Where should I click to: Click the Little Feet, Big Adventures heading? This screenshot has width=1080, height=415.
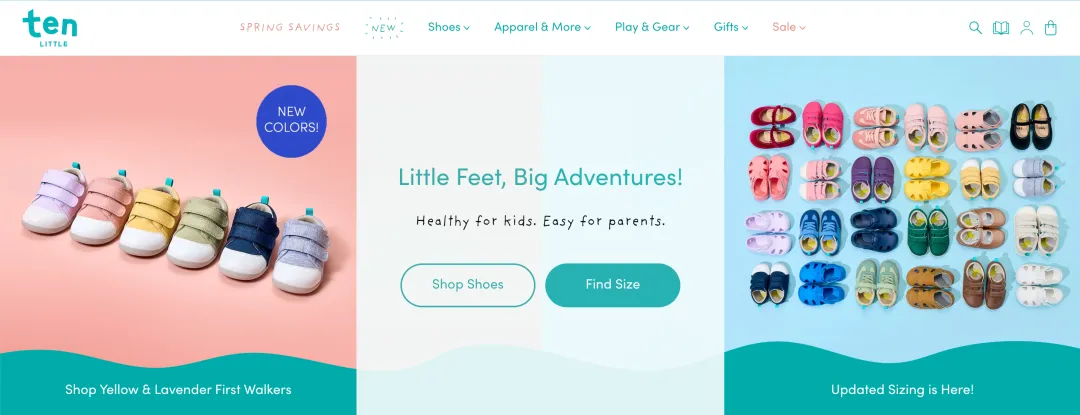pyautogui.click(x=541, y=178)
